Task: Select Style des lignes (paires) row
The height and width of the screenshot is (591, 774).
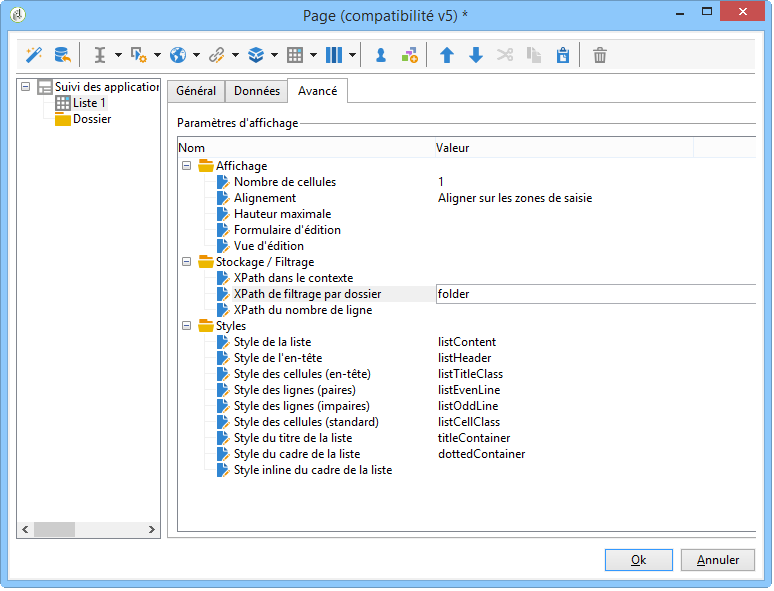Action: pyautogui.click(x=295, y=390)
